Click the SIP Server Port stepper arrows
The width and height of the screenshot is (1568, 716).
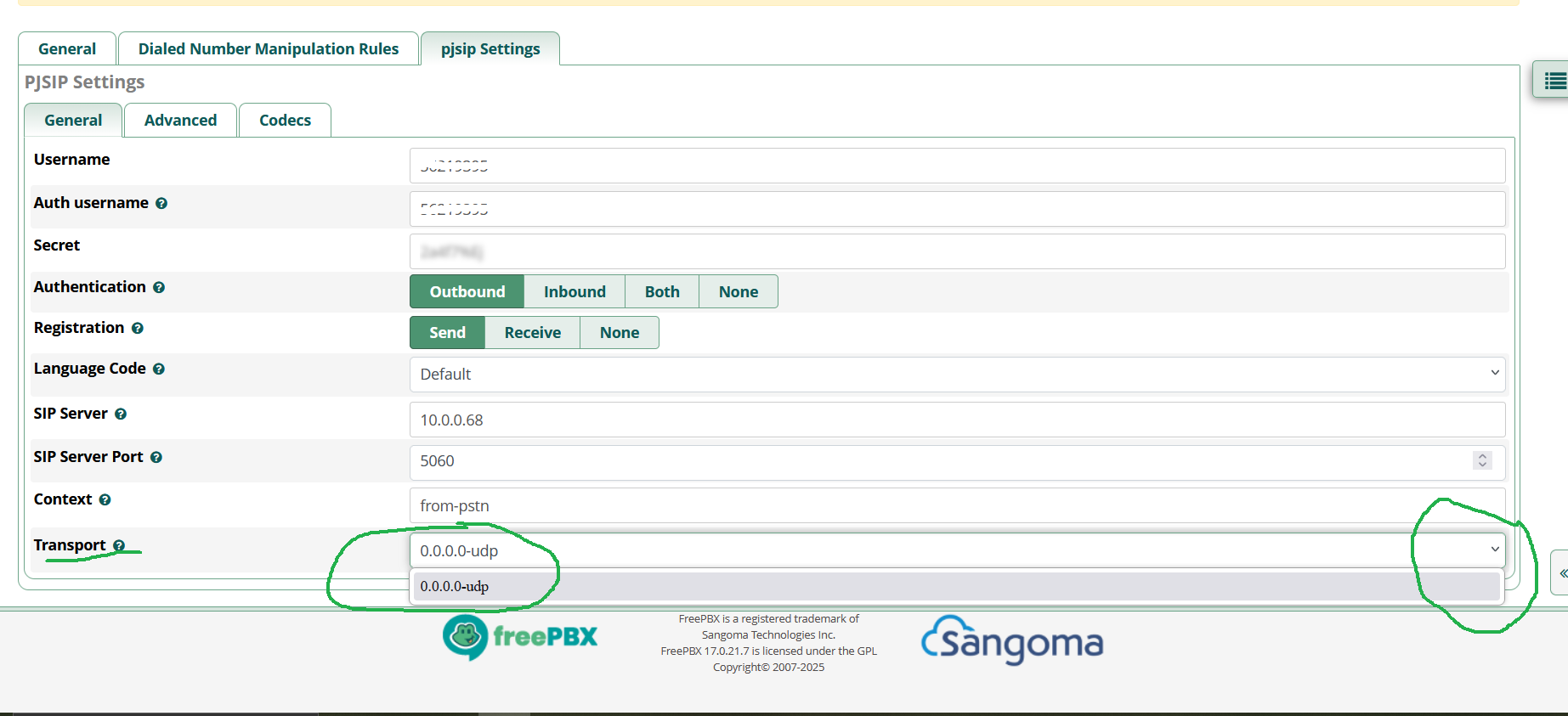pos(1482,460)
